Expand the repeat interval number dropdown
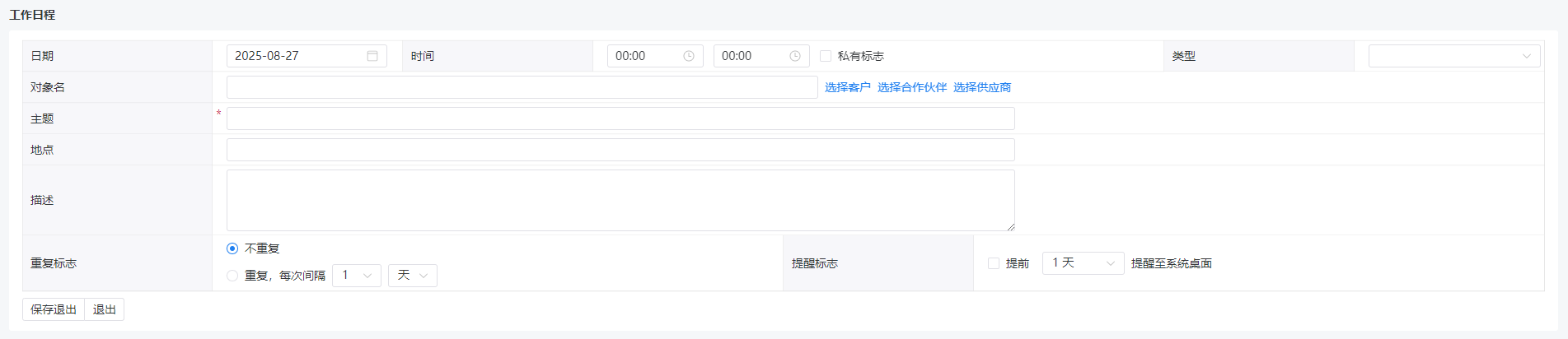Viewport: 1568px width, 339px height. (x=356, y=276)
